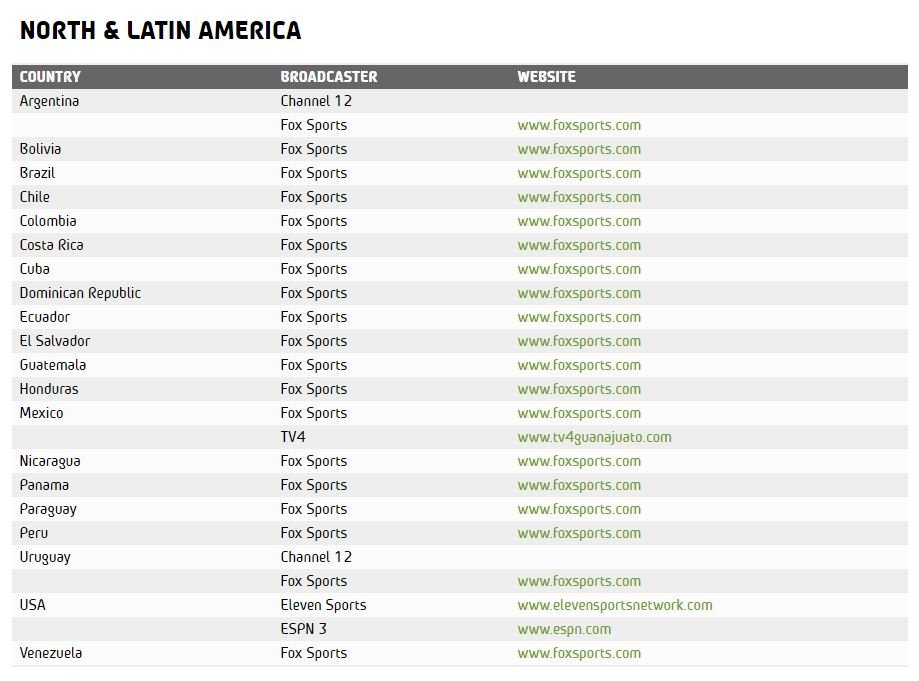Click the Venezuela country name
This screenshot has height=681, width=919.
pyautogui.click(x=51, y=653)
